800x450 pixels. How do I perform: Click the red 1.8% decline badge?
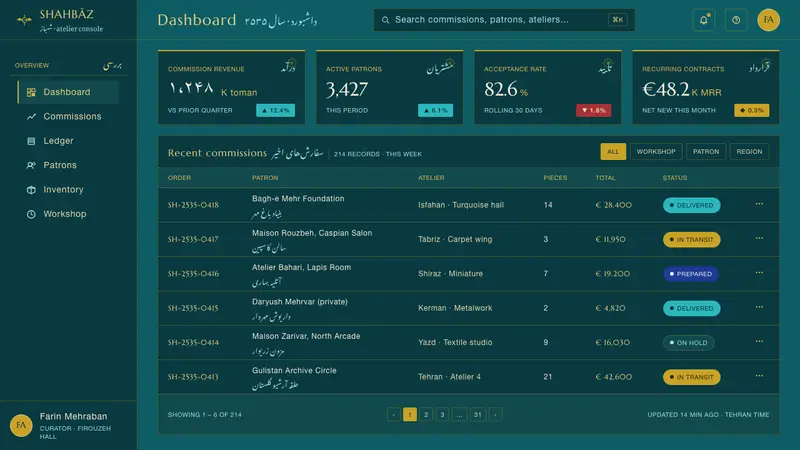593,110
